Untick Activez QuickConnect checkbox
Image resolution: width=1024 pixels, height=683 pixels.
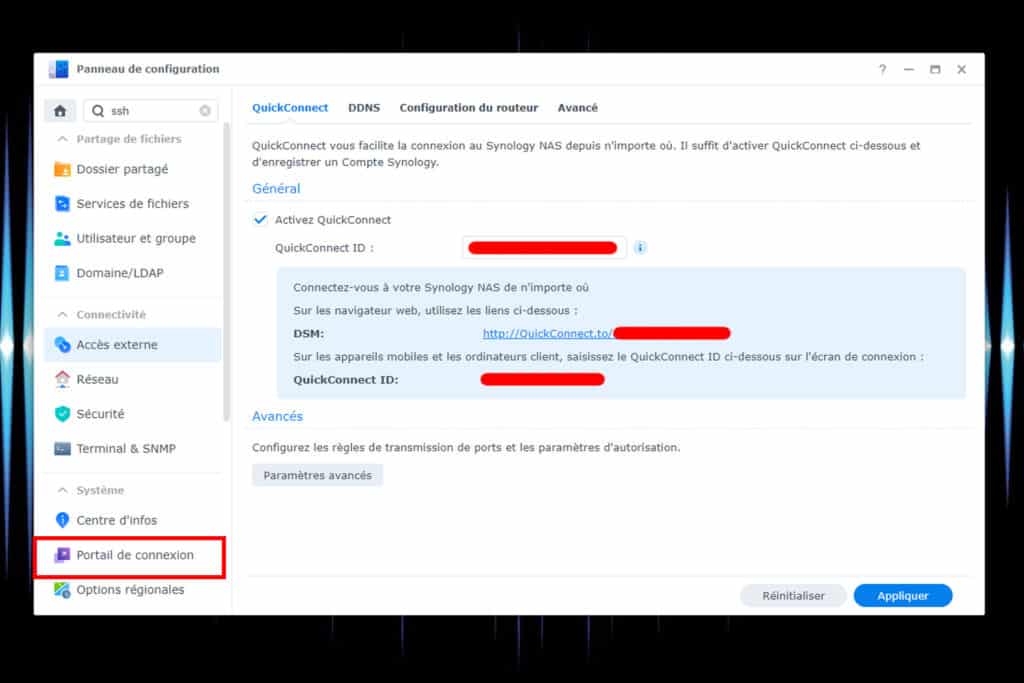(x=260, y=219)
